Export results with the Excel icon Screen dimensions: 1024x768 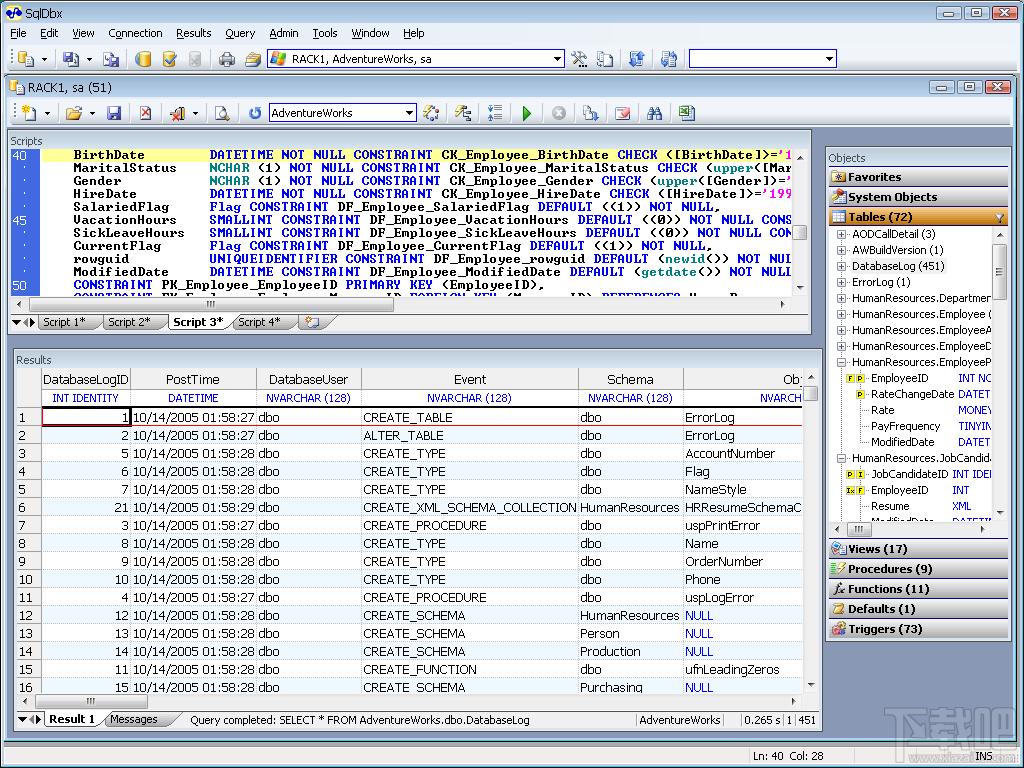[x=686, y=113]
